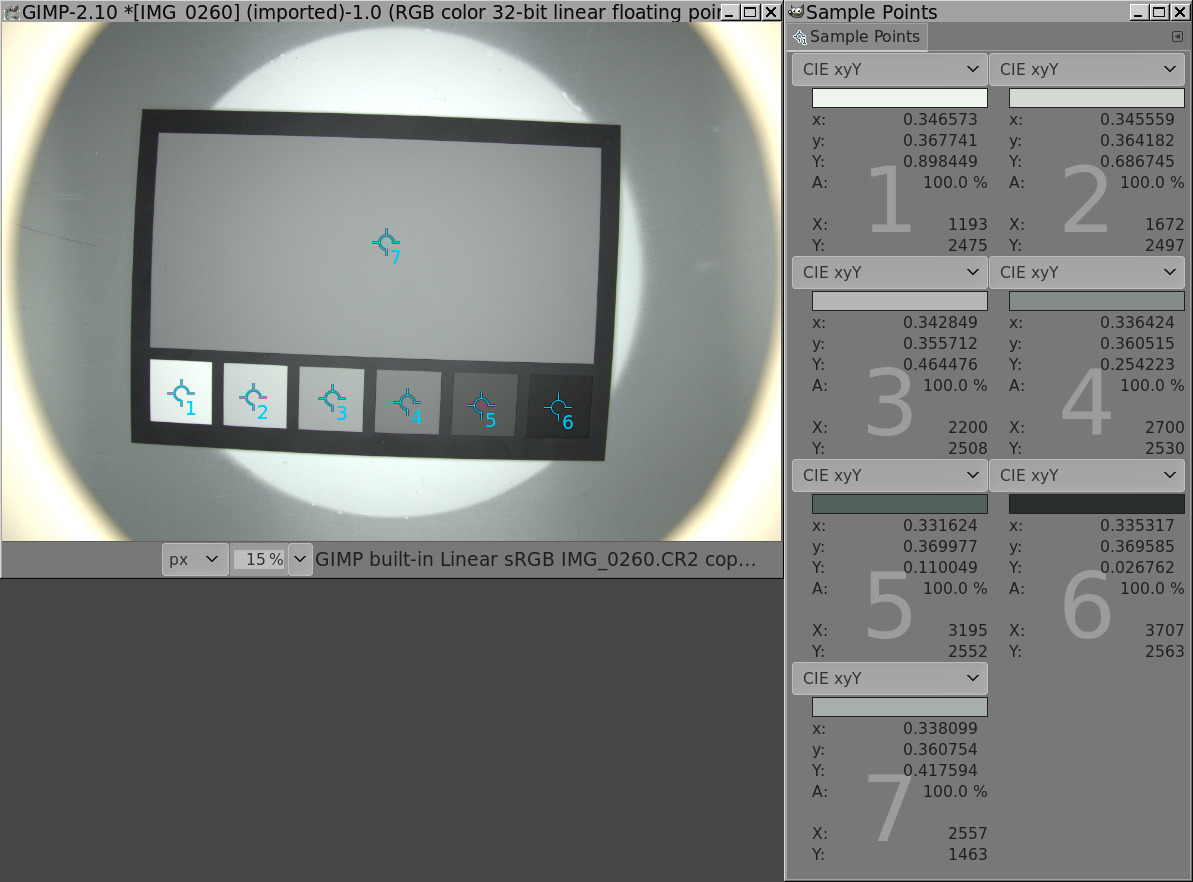Select the Sample Points tab

[857, 37]
